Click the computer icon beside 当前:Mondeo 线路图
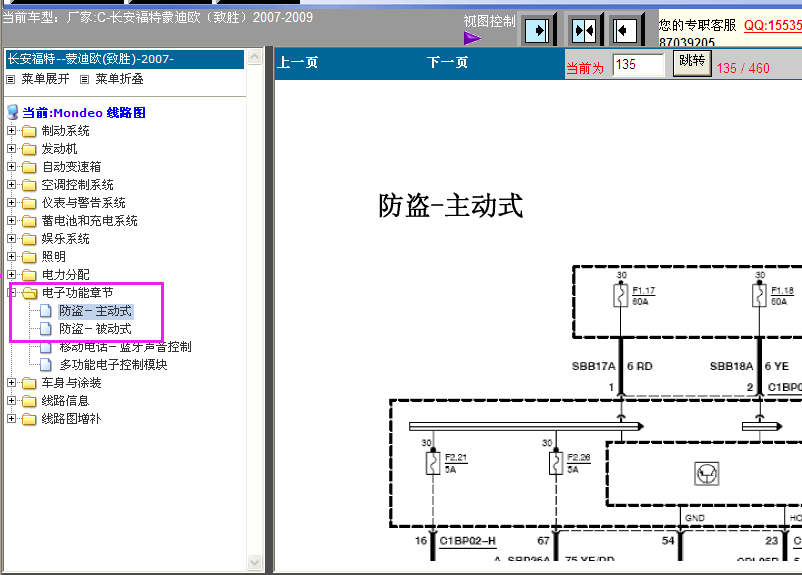 pos(13,112)
